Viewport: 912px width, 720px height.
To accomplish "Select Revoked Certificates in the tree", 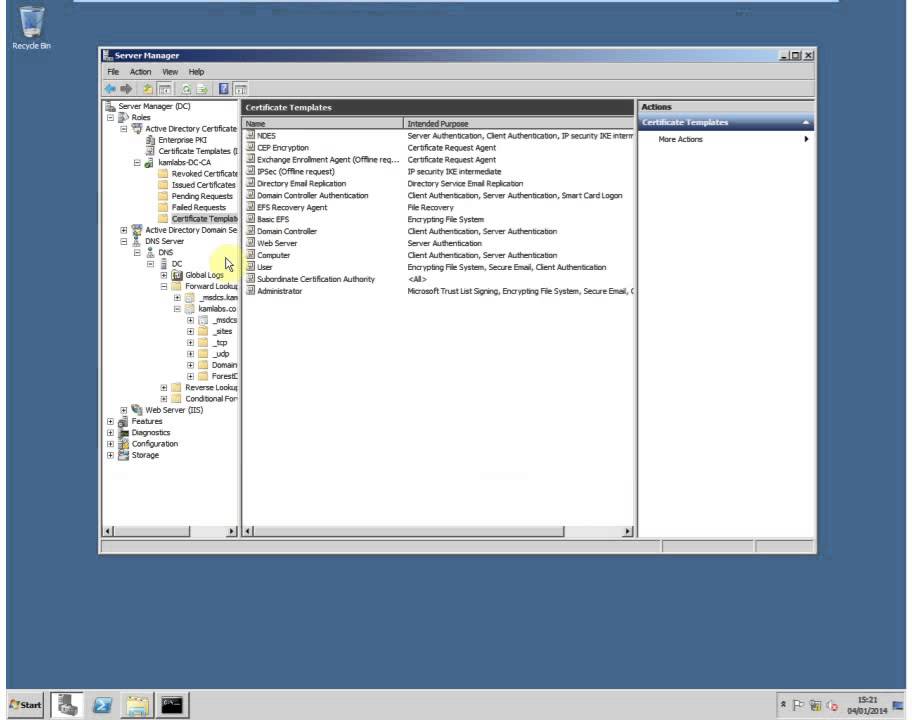I will pyautogui.click(x=204, y=173).
